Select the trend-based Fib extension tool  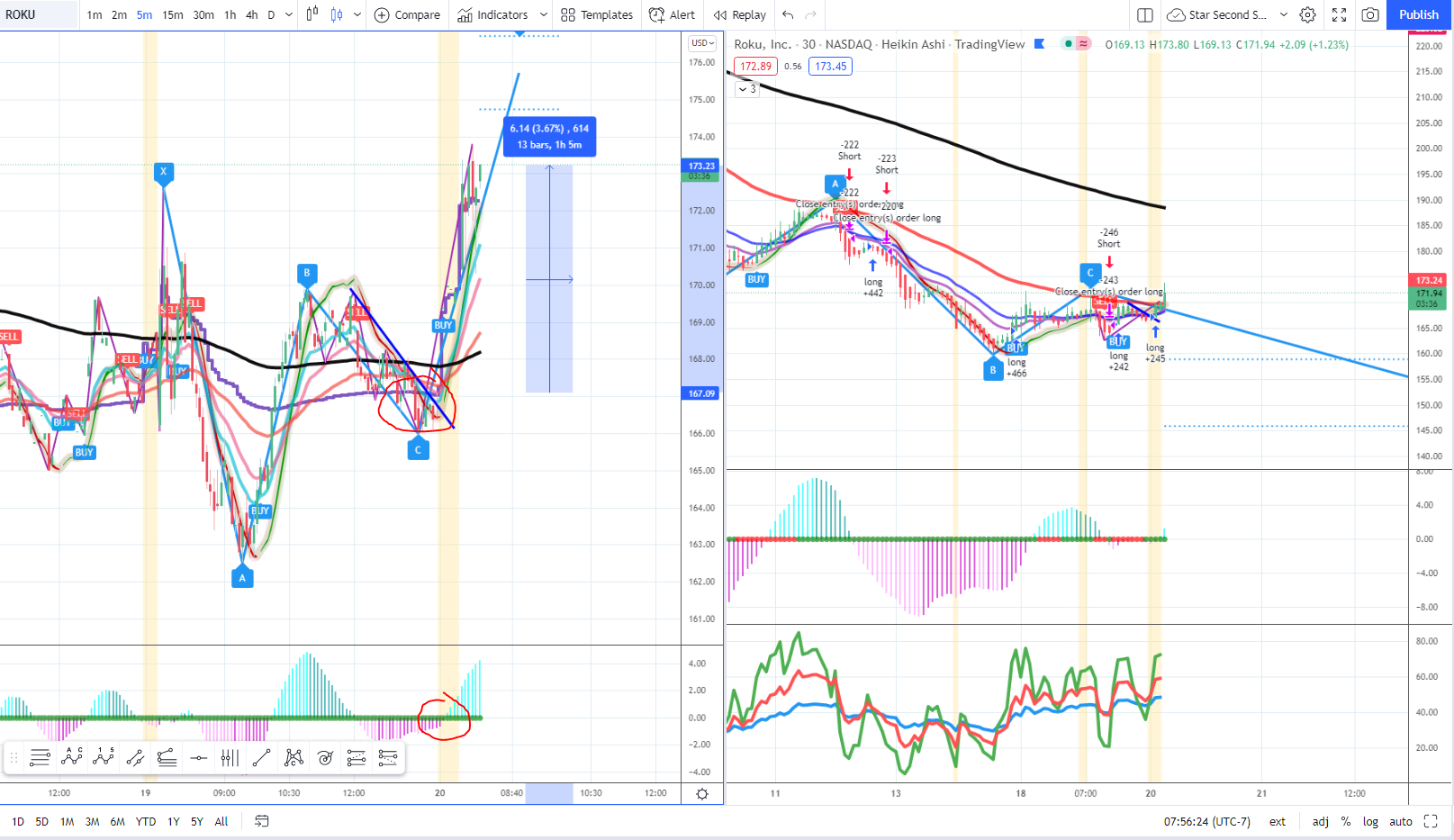388,758
